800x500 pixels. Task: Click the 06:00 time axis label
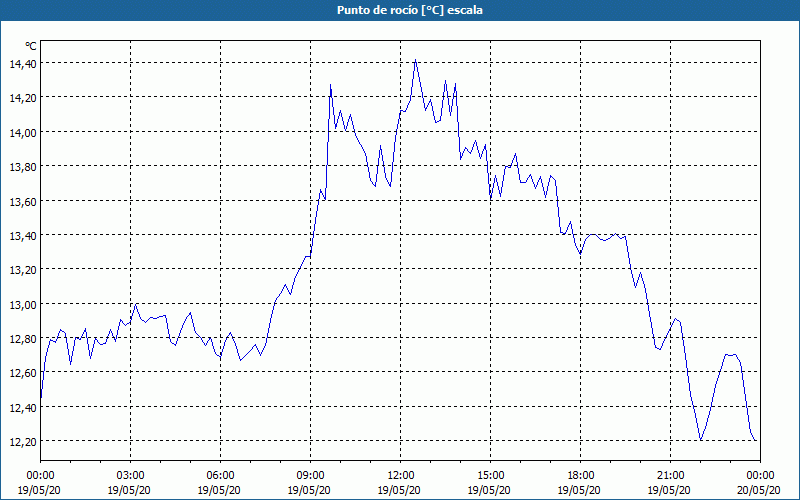220,476
